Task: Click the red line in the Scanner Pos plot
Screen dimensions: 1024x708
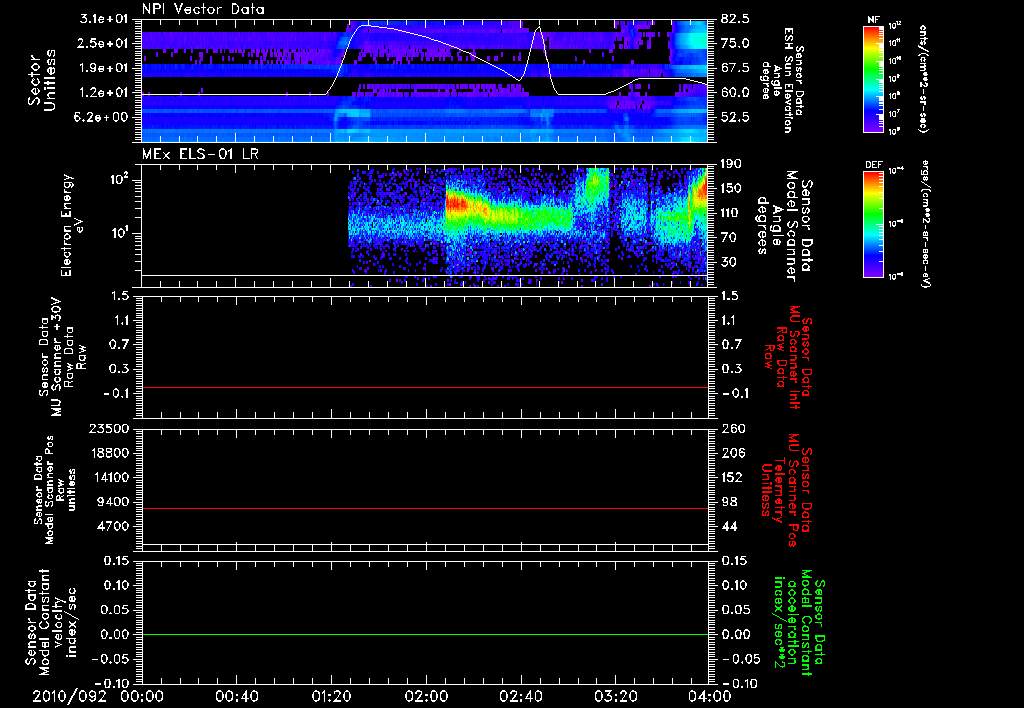Action: point(425,508)
